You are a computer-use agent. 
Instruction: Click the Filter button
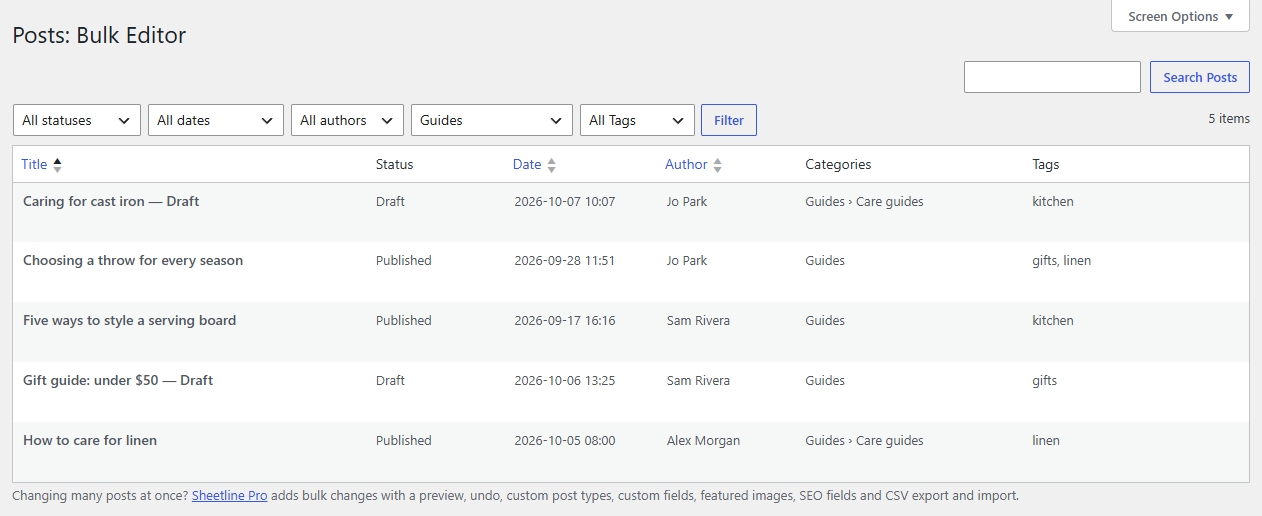click(729, 120)
